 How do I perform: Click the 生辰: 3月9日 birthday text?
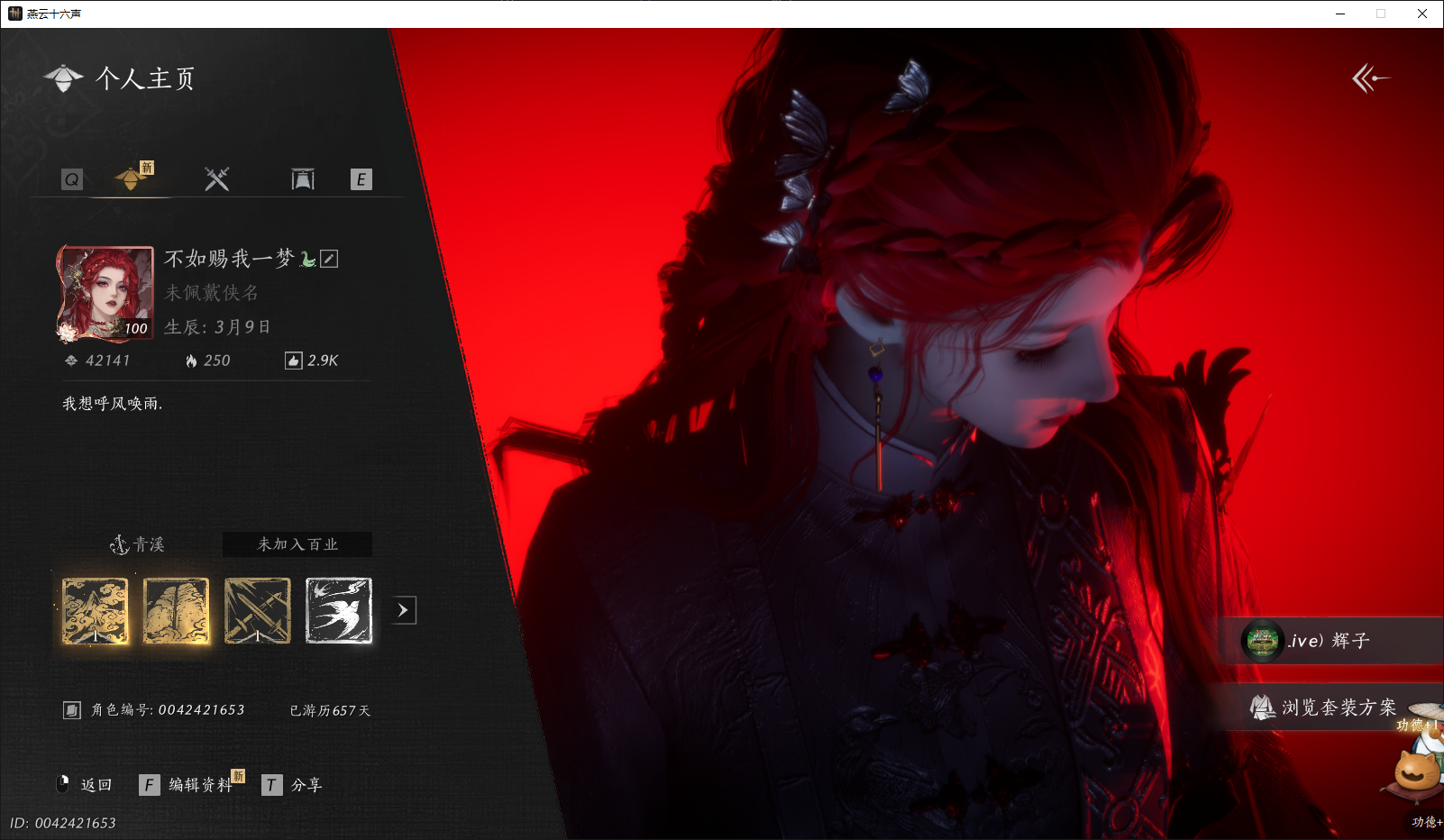pos(217,327)
